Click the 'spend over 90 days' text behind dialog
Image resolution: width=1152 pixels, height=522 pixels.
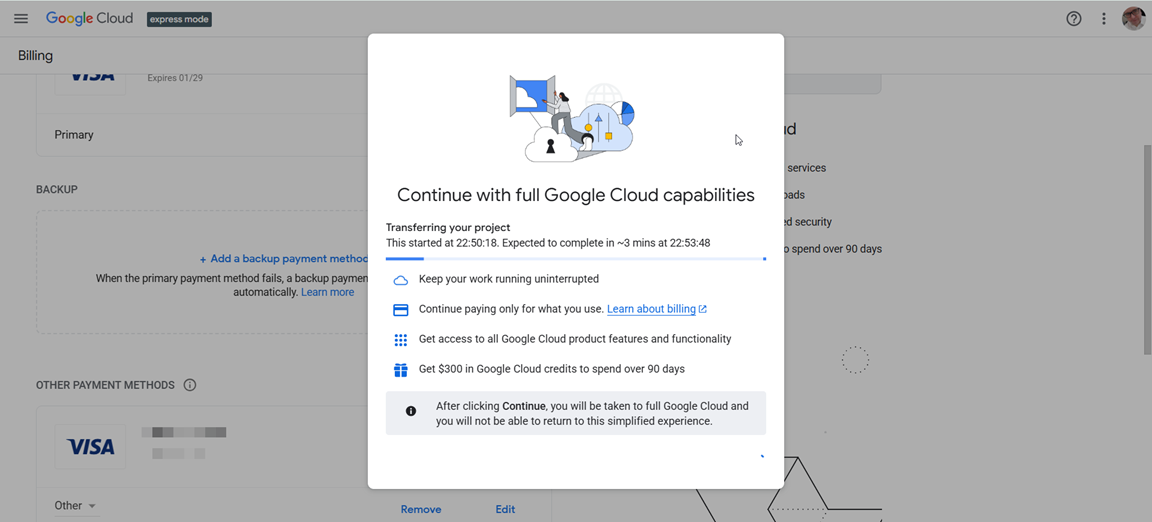tap(832, 249)
